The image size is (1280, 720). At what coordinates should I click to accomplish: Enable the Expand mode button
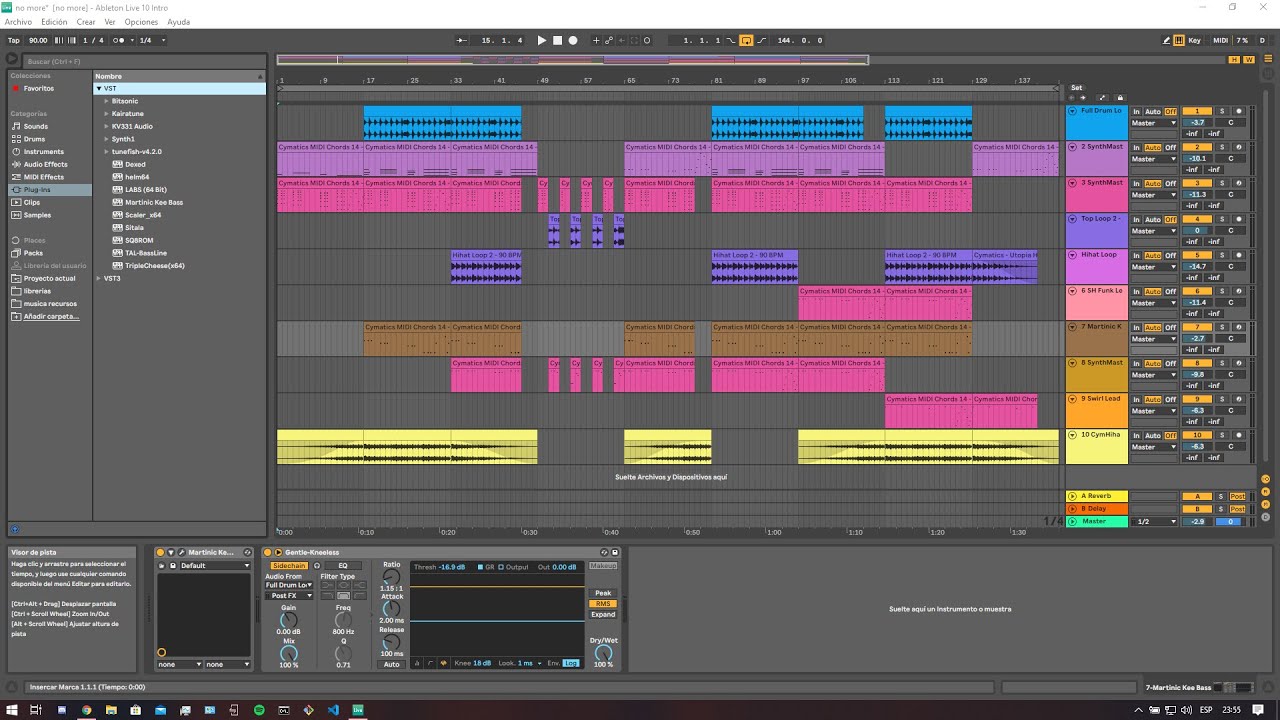click(x=603, y=615)
